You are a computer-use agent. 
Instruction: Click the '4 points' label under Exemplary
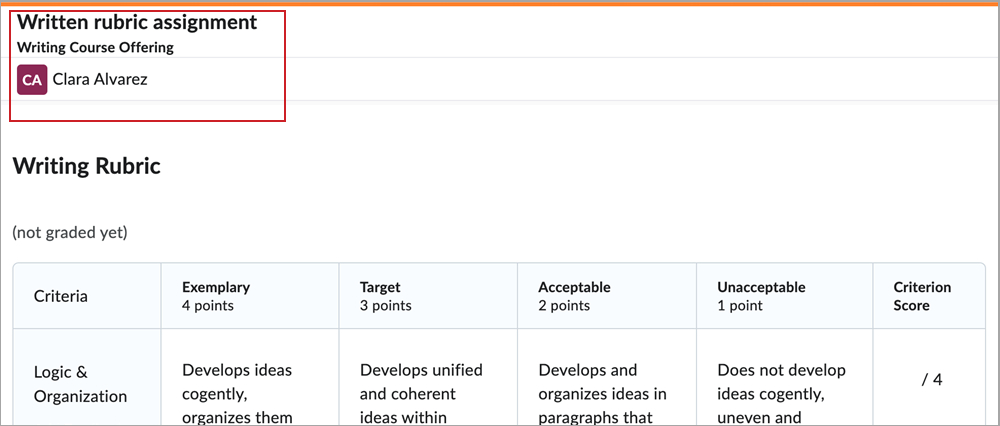click(208, 306)
